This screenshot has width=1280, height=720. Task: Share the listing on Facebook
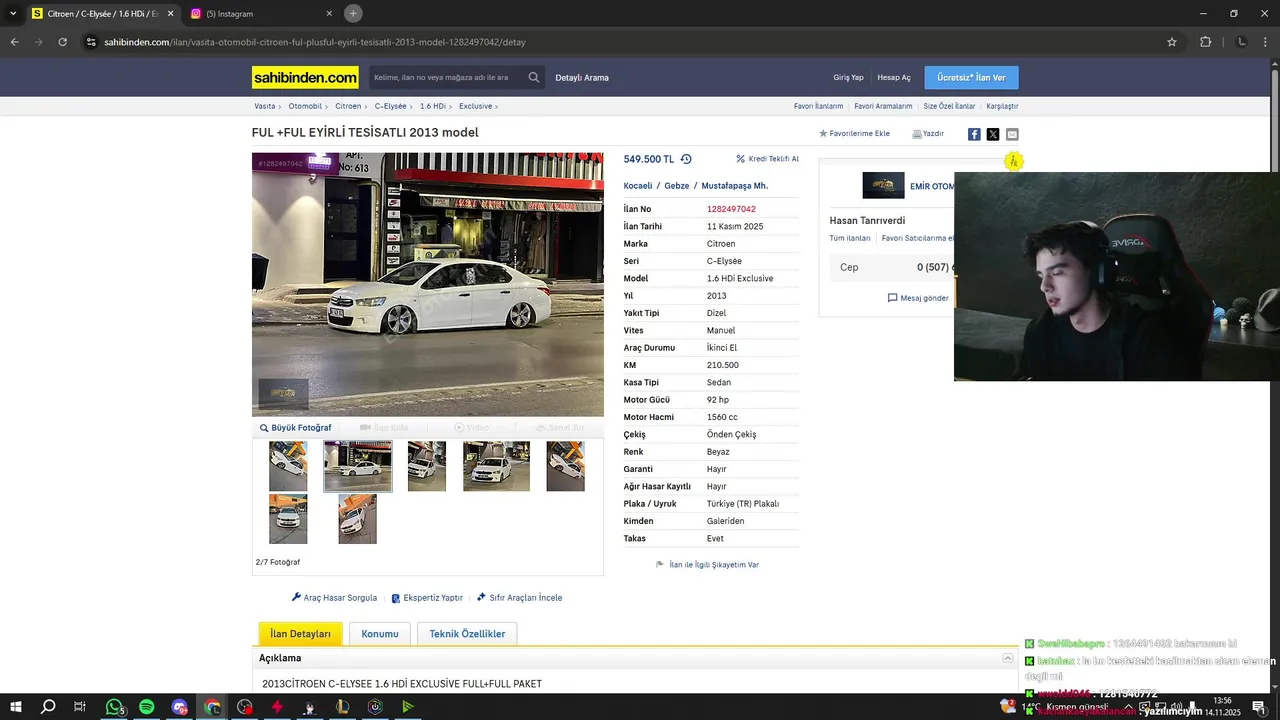pyautogui.click(x=974, y=134)
